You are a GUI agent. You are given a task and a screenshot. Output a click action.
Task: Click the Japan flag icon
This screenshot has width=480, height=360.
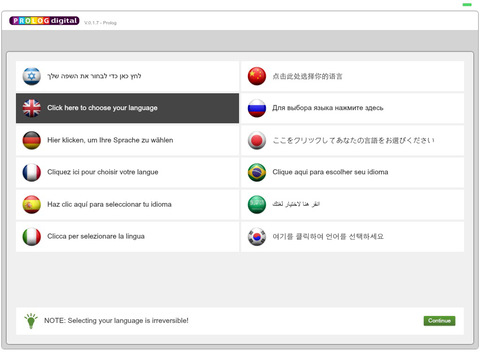click(x=257, y=140)
